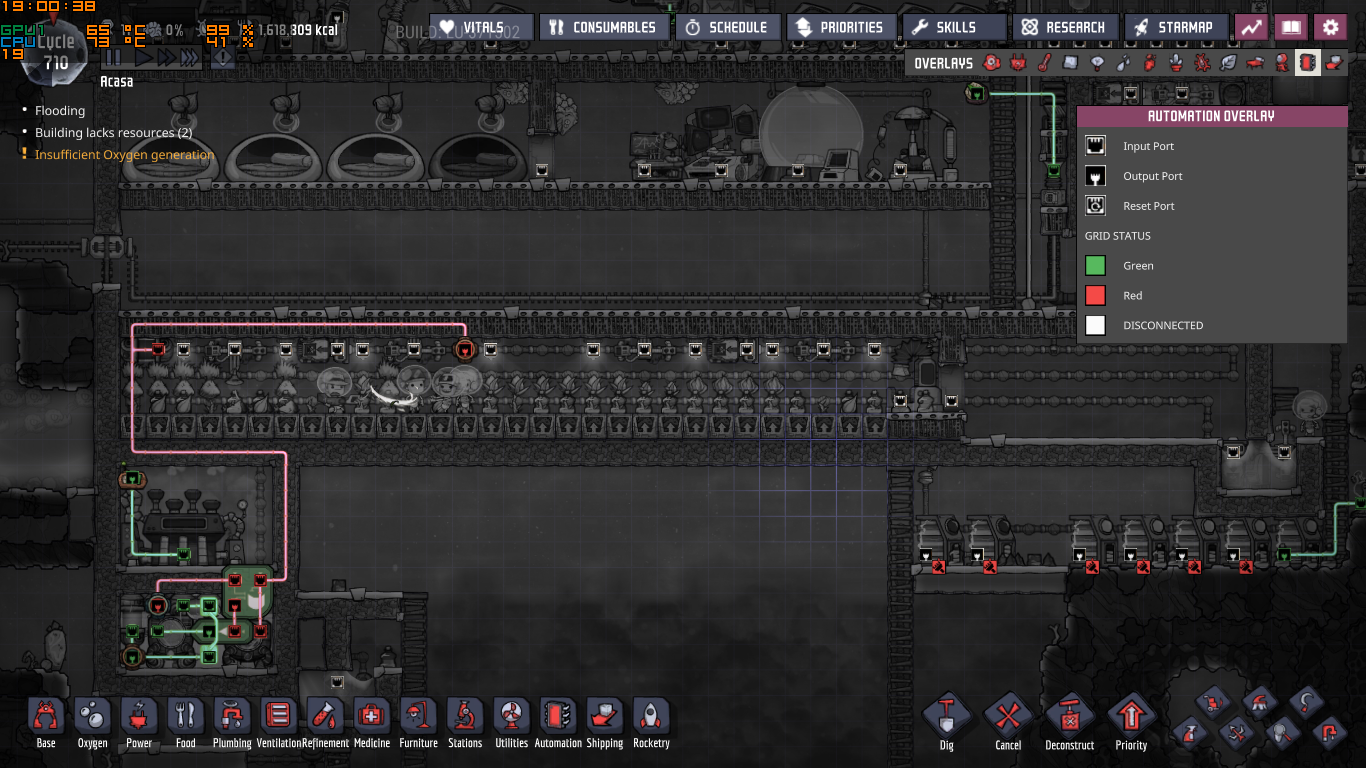The image size is (1366, 768).
Task: Show the Farming overlay leaf icon
Action: (1228, 63)
